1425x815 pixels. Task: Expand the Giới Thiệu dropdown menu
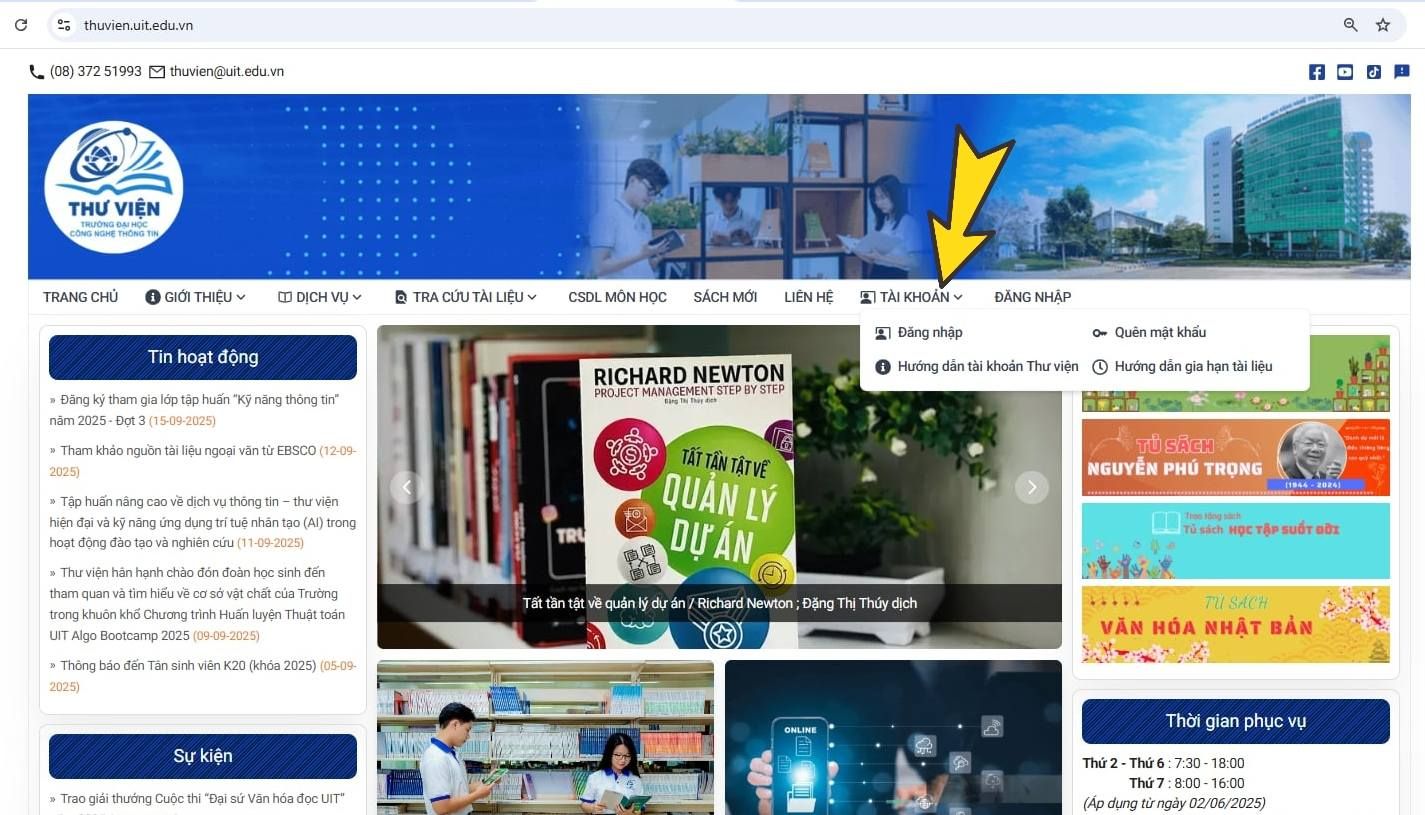pos(195,297)
